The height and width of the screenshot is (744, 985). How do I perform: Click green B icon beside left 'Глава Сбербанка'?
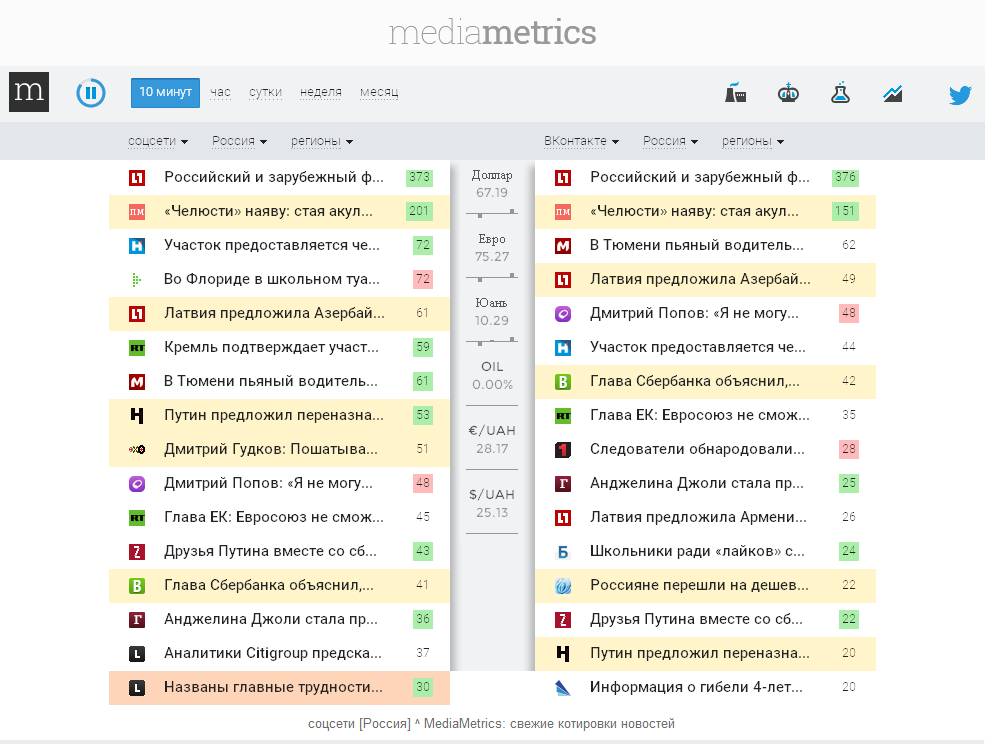[137, 586]
